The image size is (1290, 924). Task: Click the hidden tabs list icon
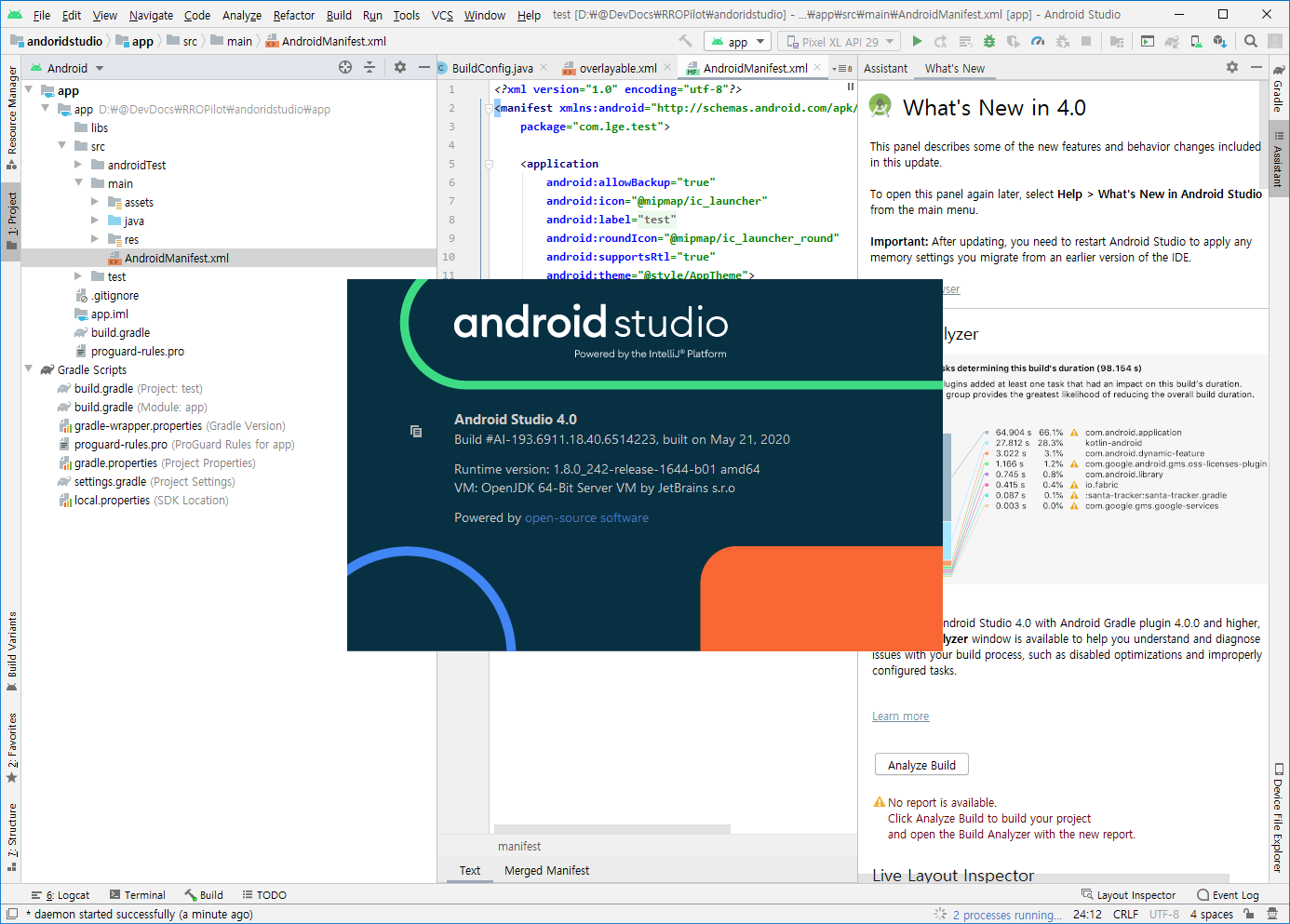pos(842,68)
